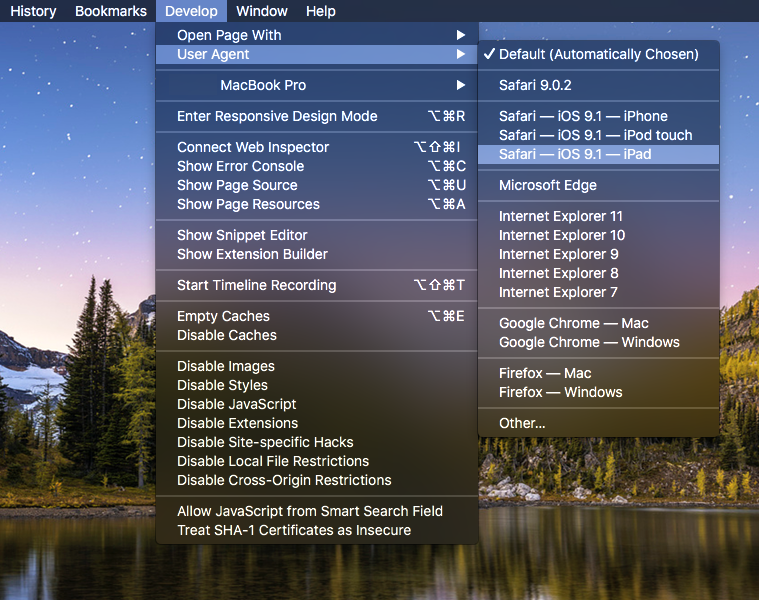Choose Enter Responsive Design Mode
The image size is (759, 600).
[317, 116]
